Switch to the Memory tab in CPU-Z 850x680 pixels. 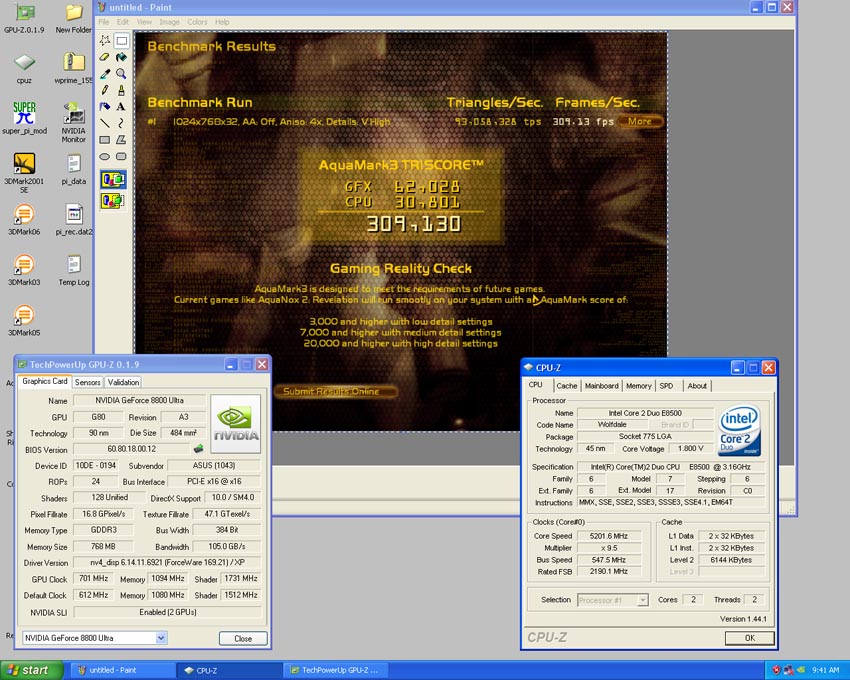point(639,386)
